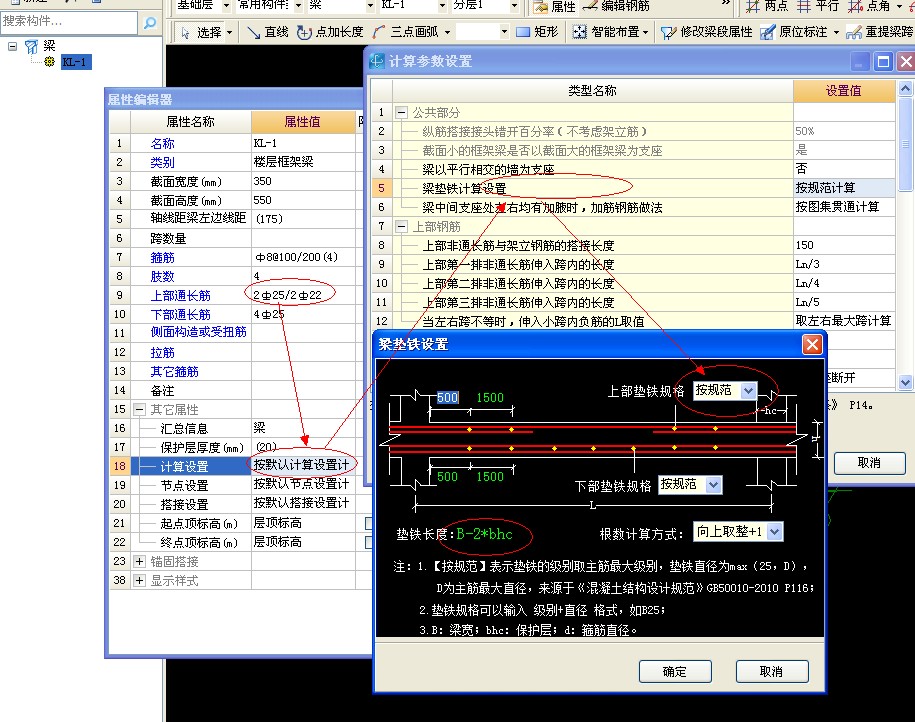Open the KL-1 component name dropdown
Image resolution: width=915 pixels, height=722 pixels.
pyautogui.click(x=442, y=6)
